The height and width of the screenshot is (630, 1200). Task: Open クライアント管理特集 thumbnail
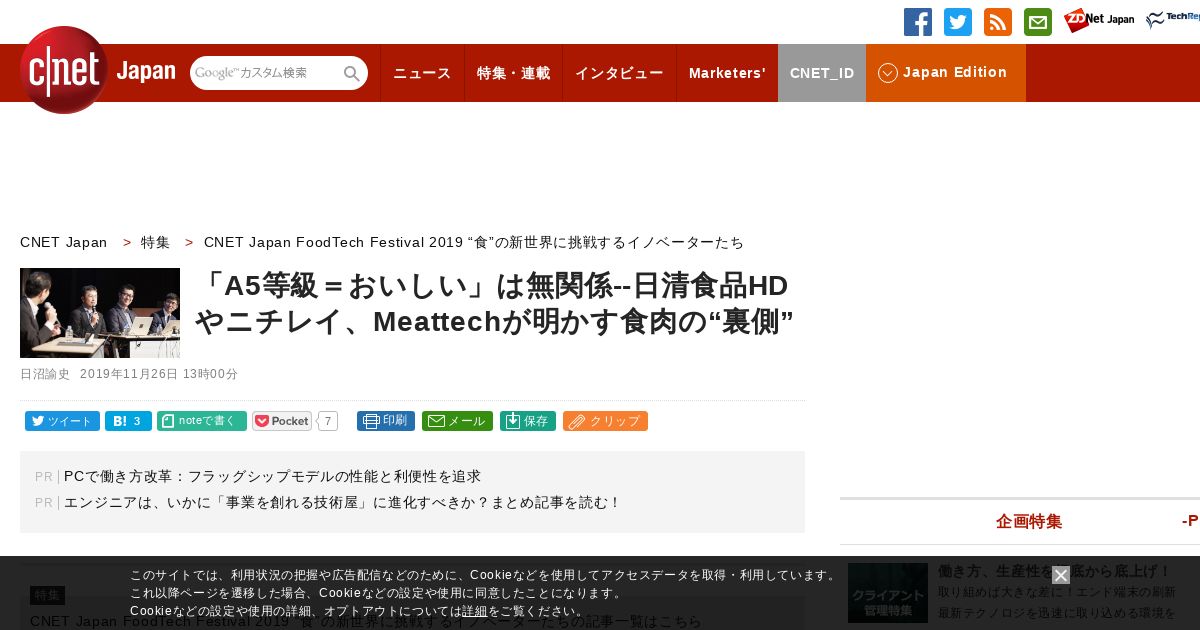coord(888,593)
